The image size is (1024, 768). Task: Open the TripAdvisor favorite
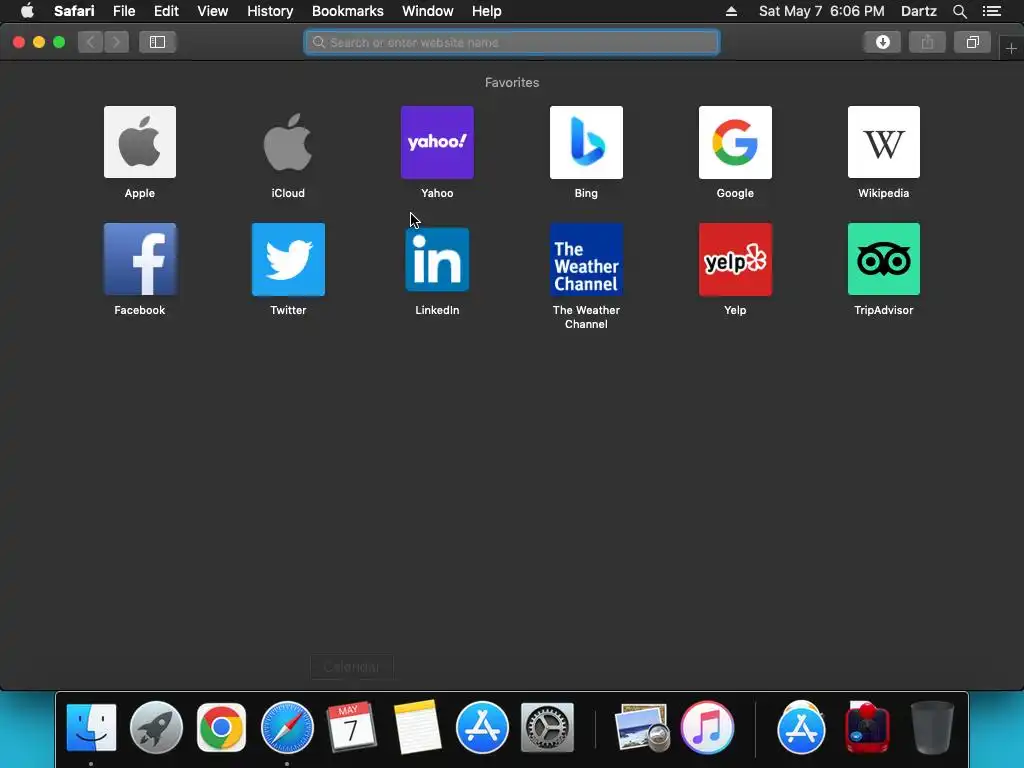click(884, 259)
